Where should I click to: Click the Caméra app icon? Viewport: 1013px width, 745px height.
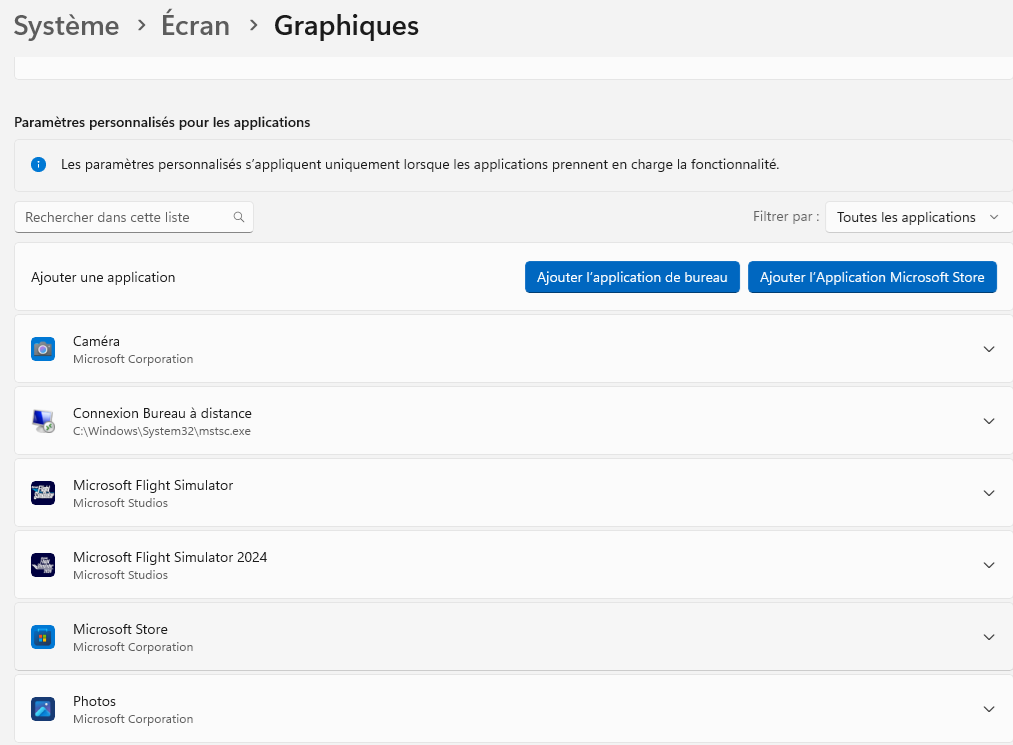point(43,349)
